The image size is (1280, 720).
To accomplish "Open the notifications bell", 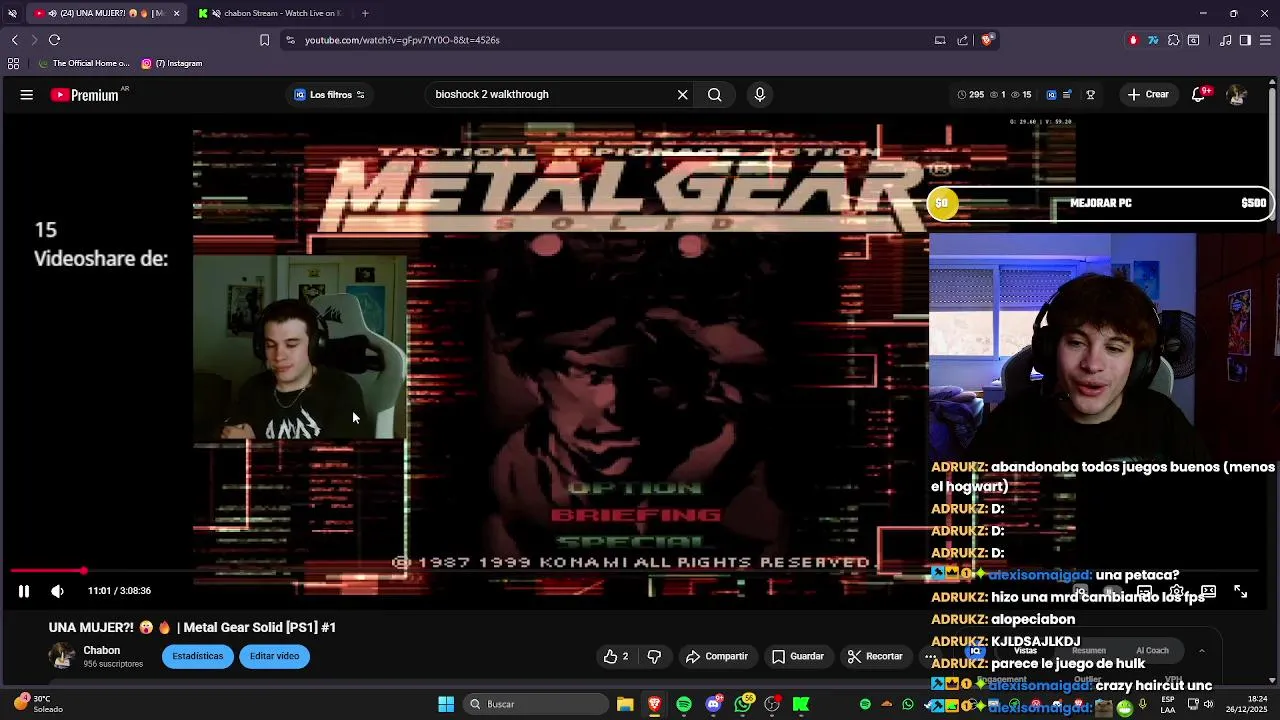I will 1198,95.
